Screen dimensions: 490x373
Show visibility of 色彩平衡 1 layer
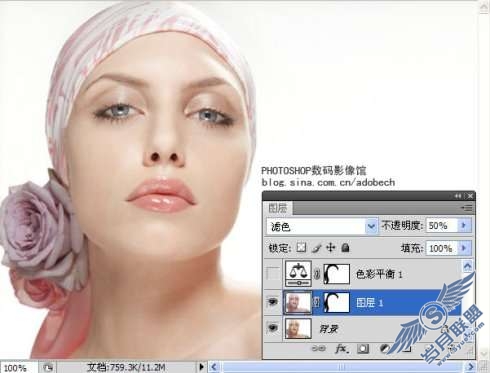273,274
